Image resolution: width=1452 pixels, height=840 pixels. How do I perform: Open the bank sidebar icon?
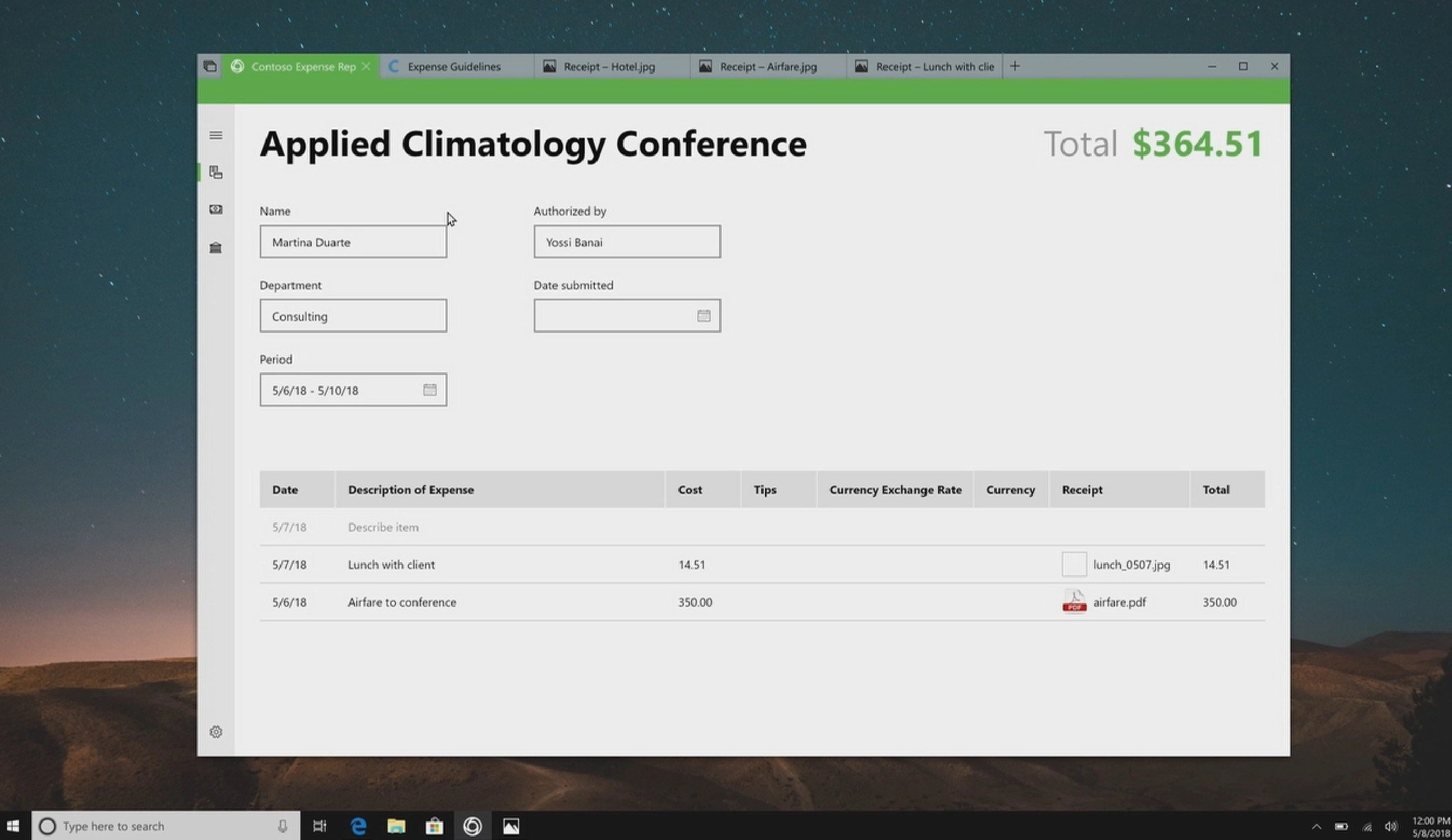tap(216, 247)
